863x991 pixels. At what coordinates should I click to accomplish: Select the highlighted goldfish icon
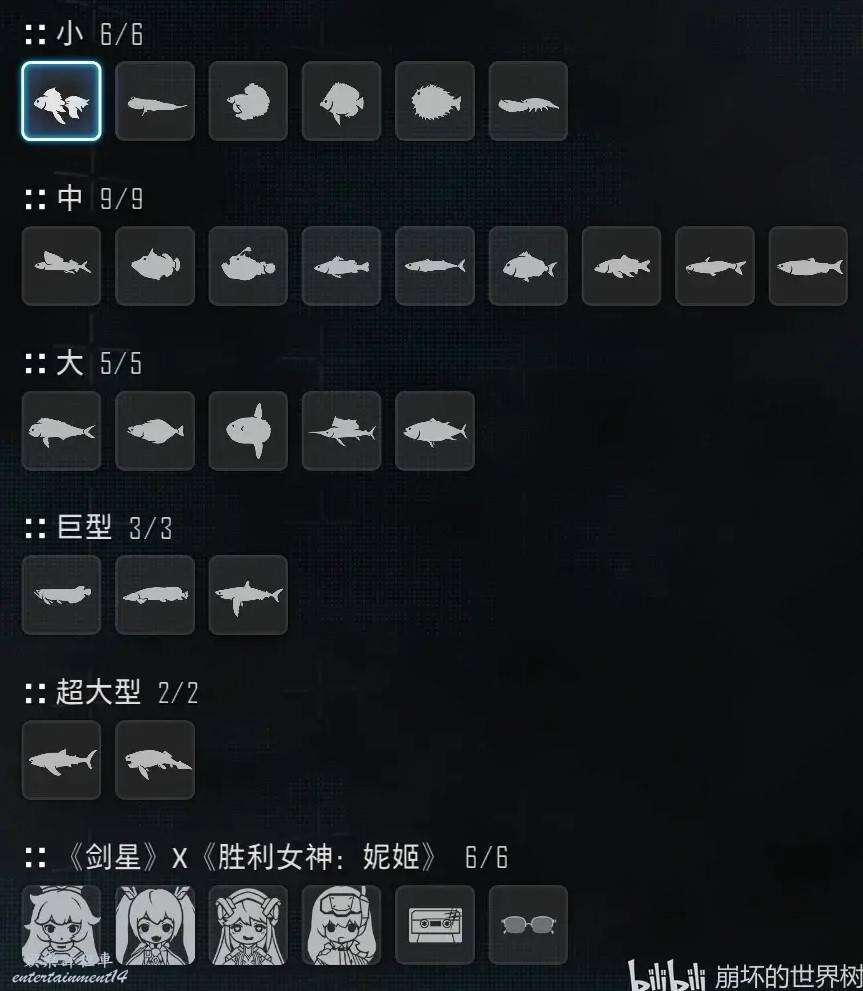pyautogui.click(x=61, y=101)
